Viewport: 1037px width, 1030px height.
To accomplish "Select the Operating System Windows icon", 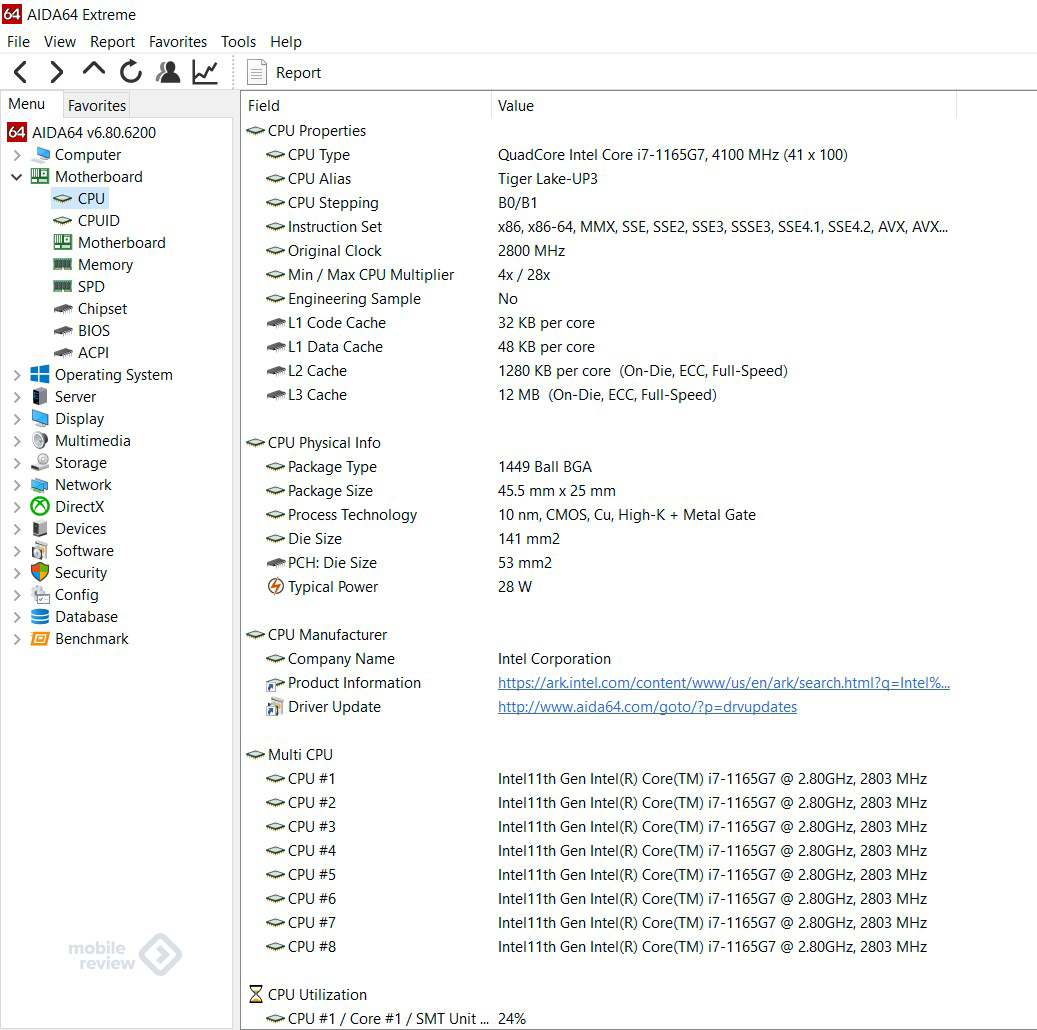I will [40, 374].
